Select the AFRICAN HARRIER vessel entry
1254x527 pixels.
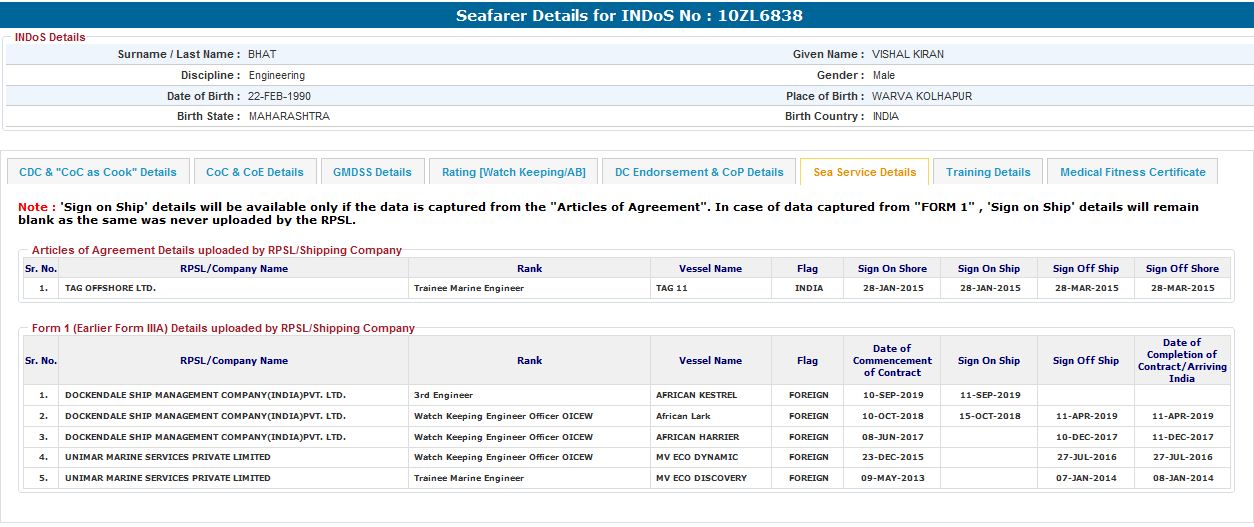point(697,437)
